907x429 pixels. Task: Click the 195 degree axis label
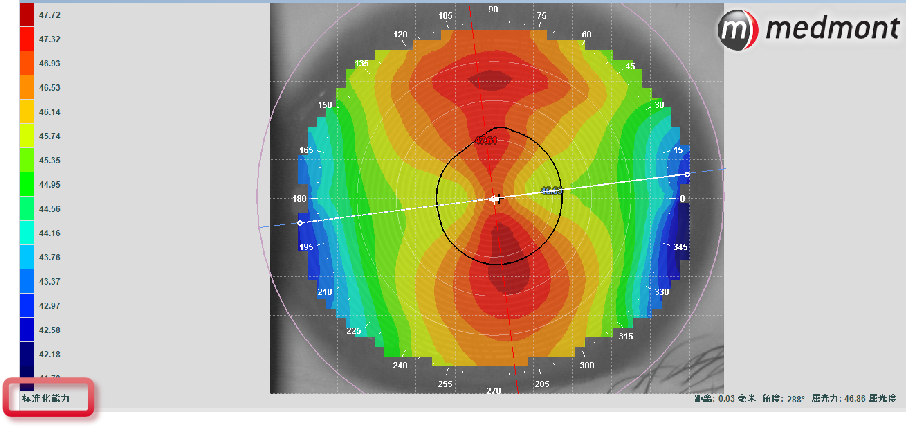(x=307, y=247)
